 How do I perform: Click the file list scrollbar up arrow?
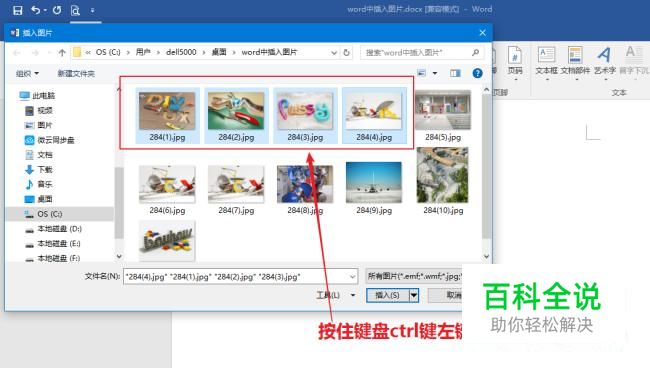(x=487, y=90)
